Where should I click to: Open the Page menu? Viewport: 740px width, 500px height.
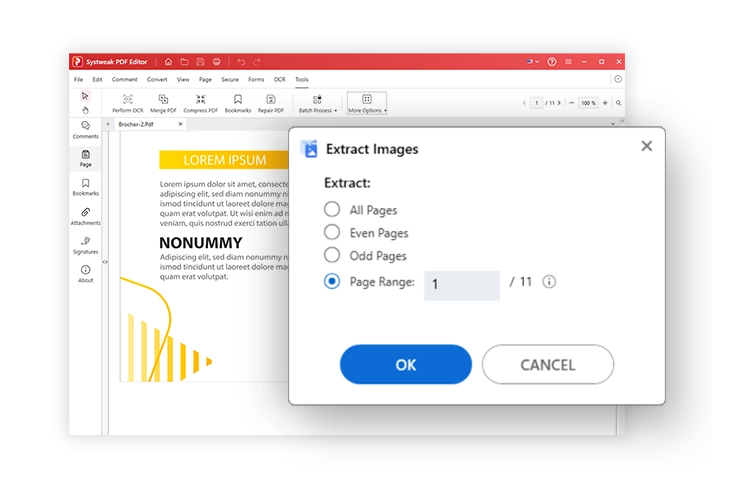[x=205, y=79]
